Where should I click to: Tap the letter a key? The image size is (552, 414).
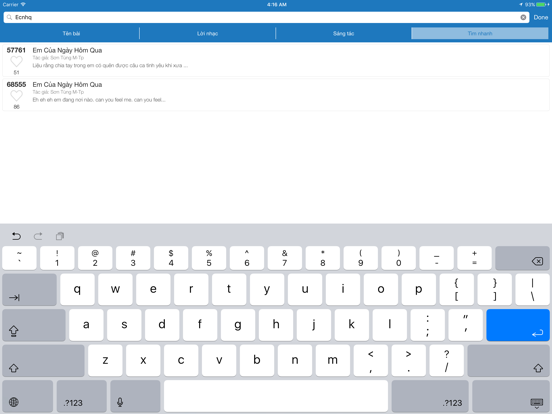point(86,325)
